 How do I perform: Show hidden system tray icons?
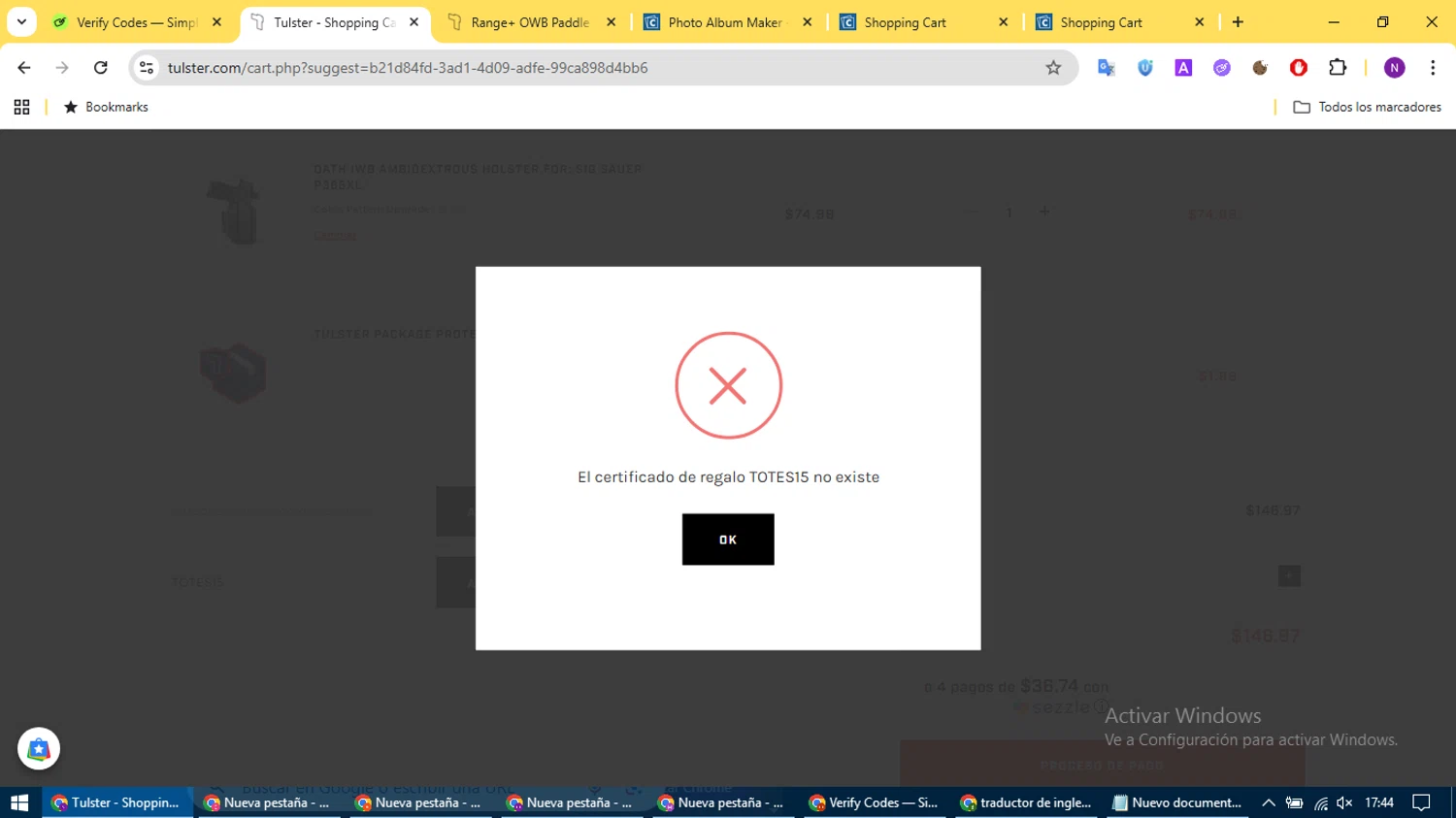tap(1269, 802)
